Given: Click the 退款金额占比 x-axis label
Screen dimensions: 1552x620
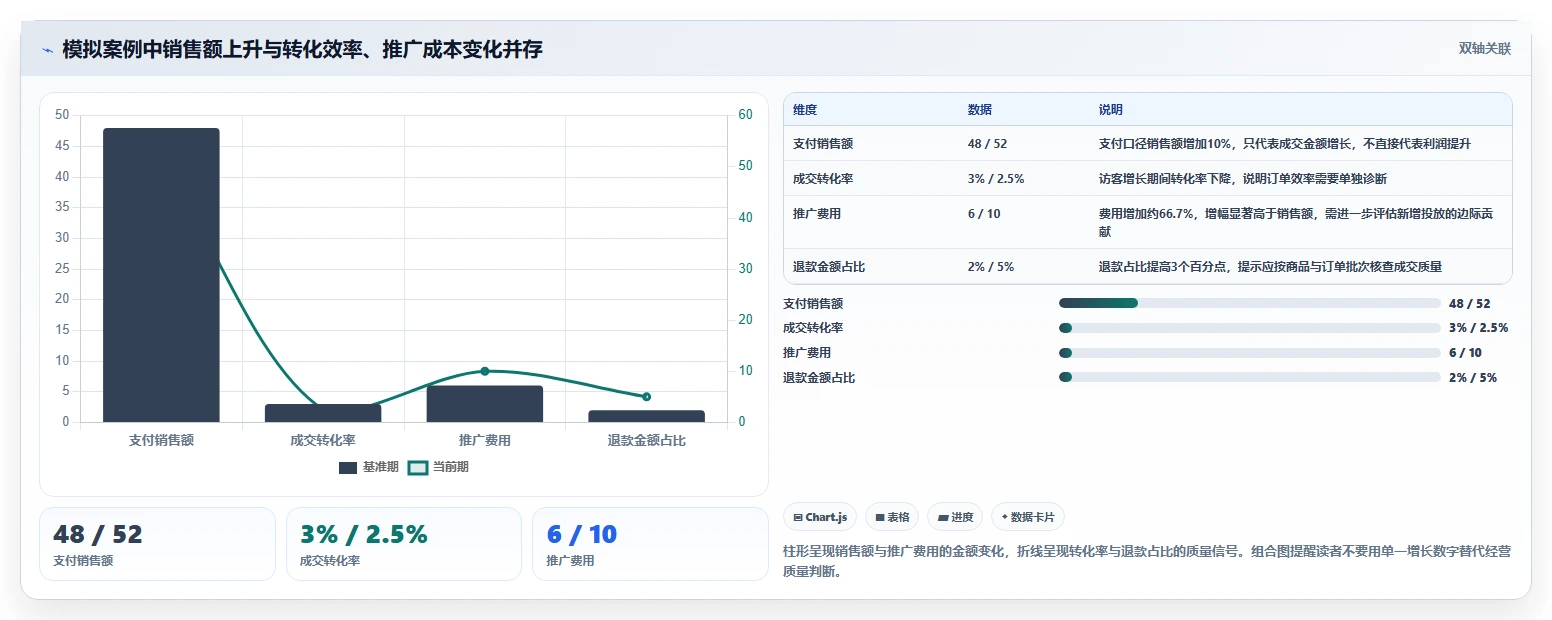Looking at the screenshot, I should click(646, 440).
